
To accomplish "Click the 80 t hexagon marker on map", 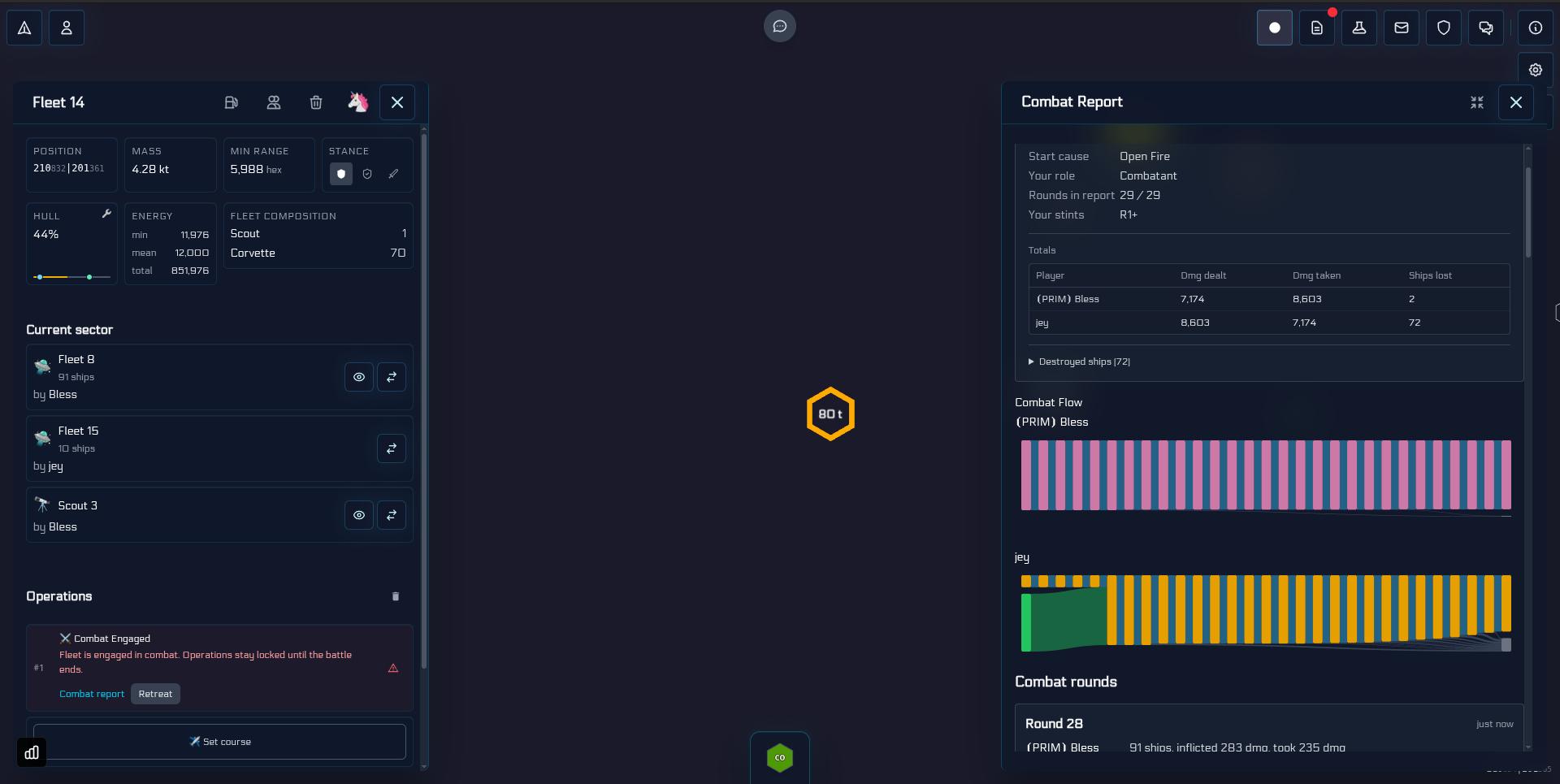I will pyautogui.click(x=830, y=414).
